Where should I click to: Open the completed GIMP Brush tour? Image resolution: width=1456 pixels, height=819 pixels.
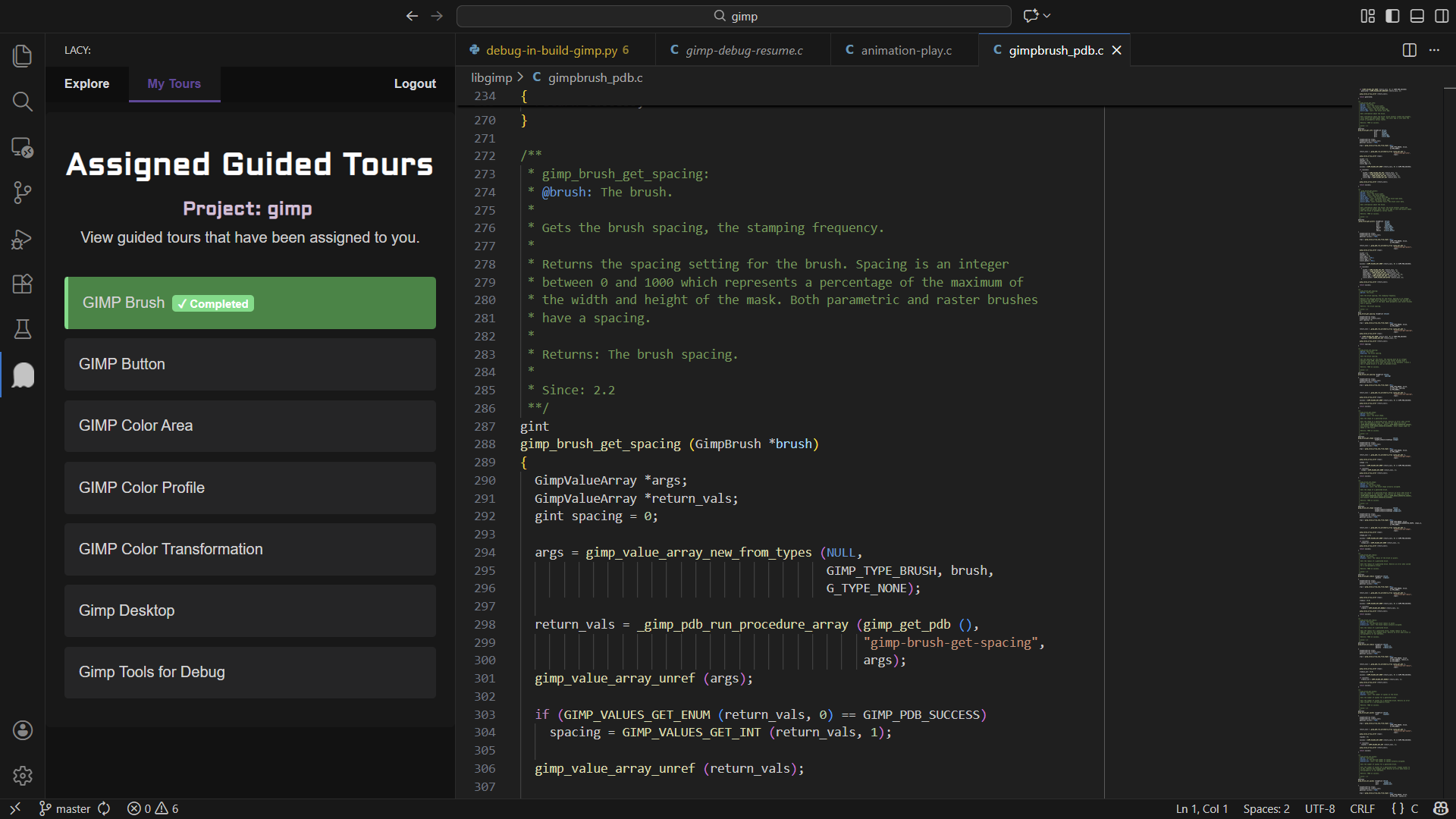coord(250,303)
